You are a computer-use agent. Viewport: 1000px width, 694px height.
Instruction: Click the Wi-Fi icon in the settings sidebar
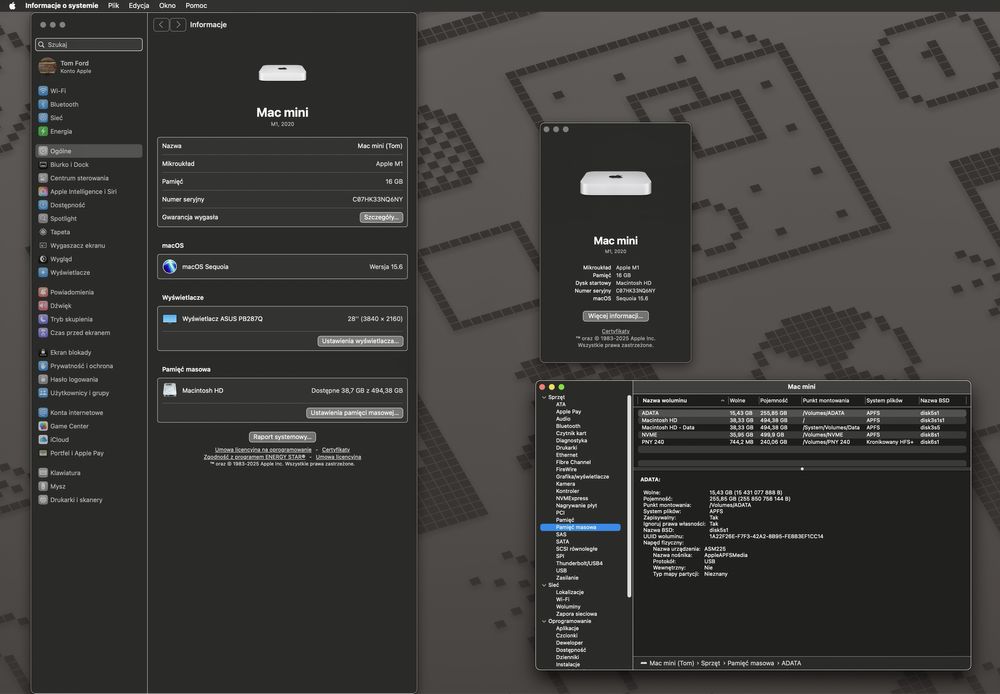[43, 91]
